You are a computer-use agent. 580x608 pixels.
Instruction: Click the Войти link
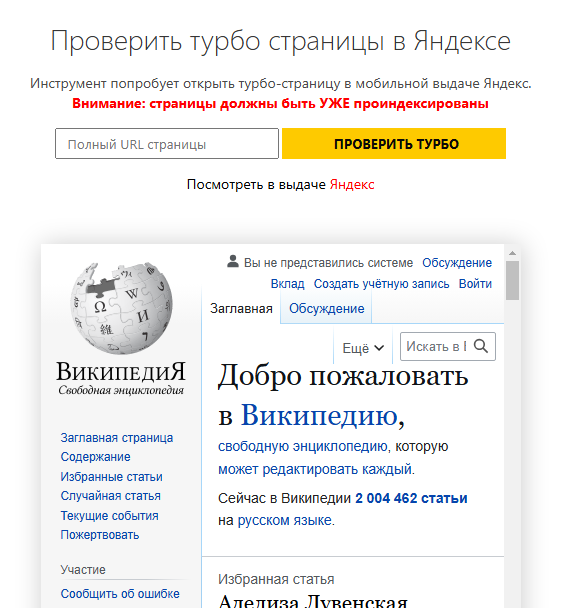pos(475,284)
